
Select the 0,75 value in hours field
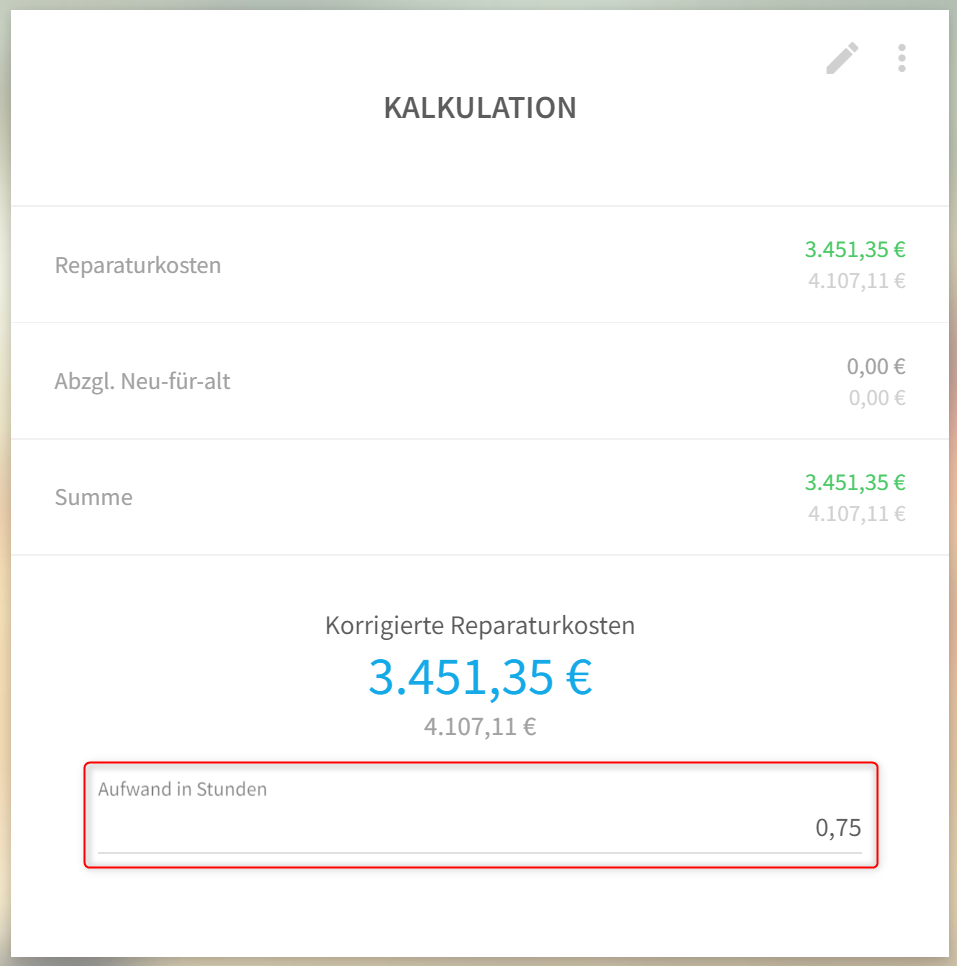[838, 828]
